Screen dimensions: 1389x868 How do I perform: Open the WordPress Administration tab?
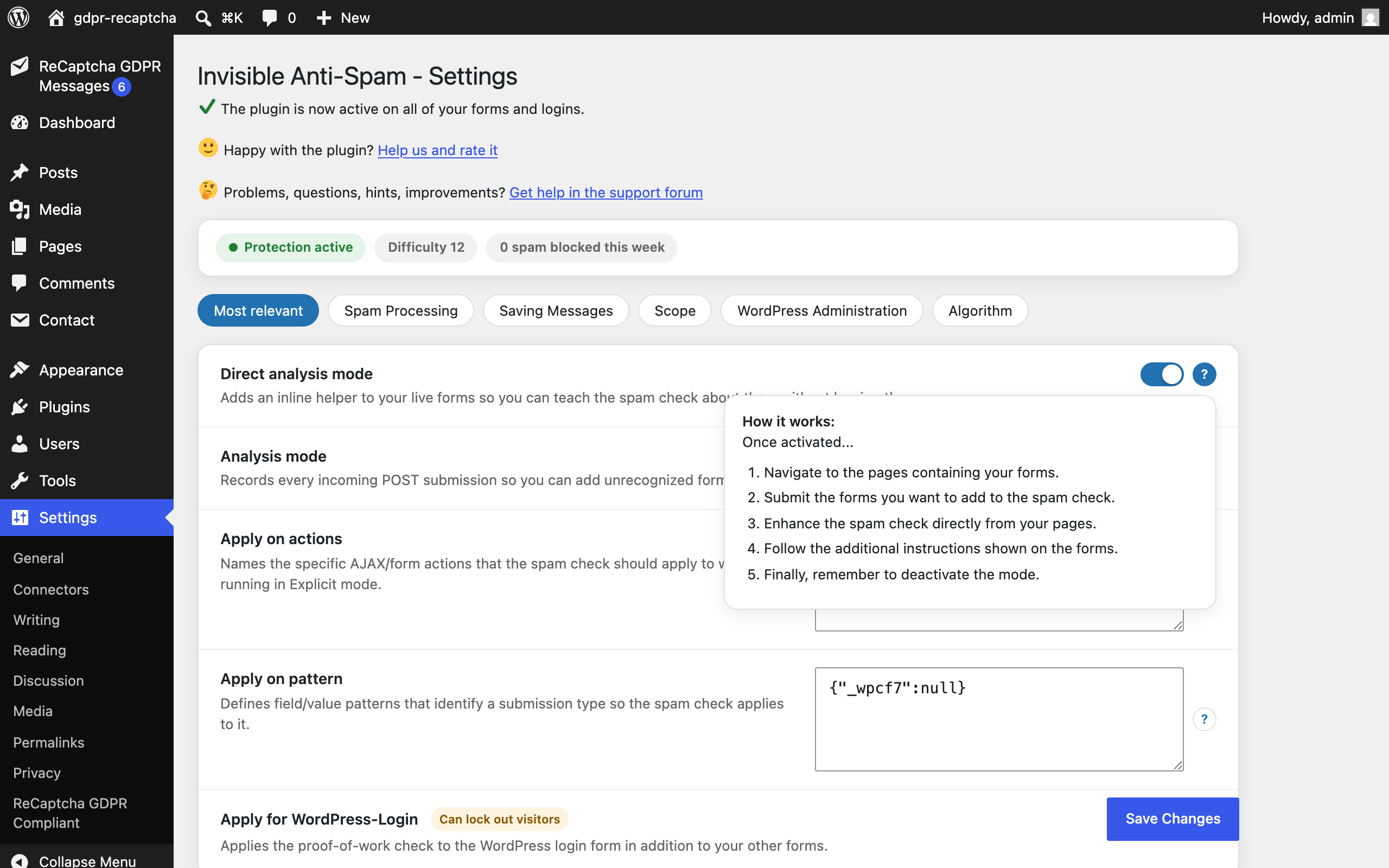click(x=822, y=310)
